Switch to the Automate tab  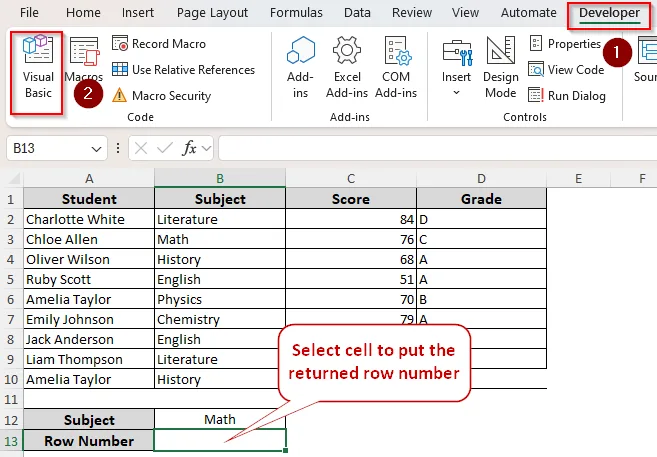coord(529,13)
